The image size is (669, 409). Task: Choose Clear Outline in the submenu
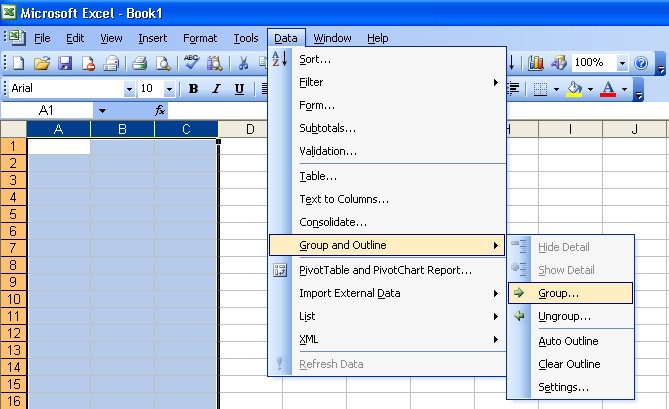point(570,364)
